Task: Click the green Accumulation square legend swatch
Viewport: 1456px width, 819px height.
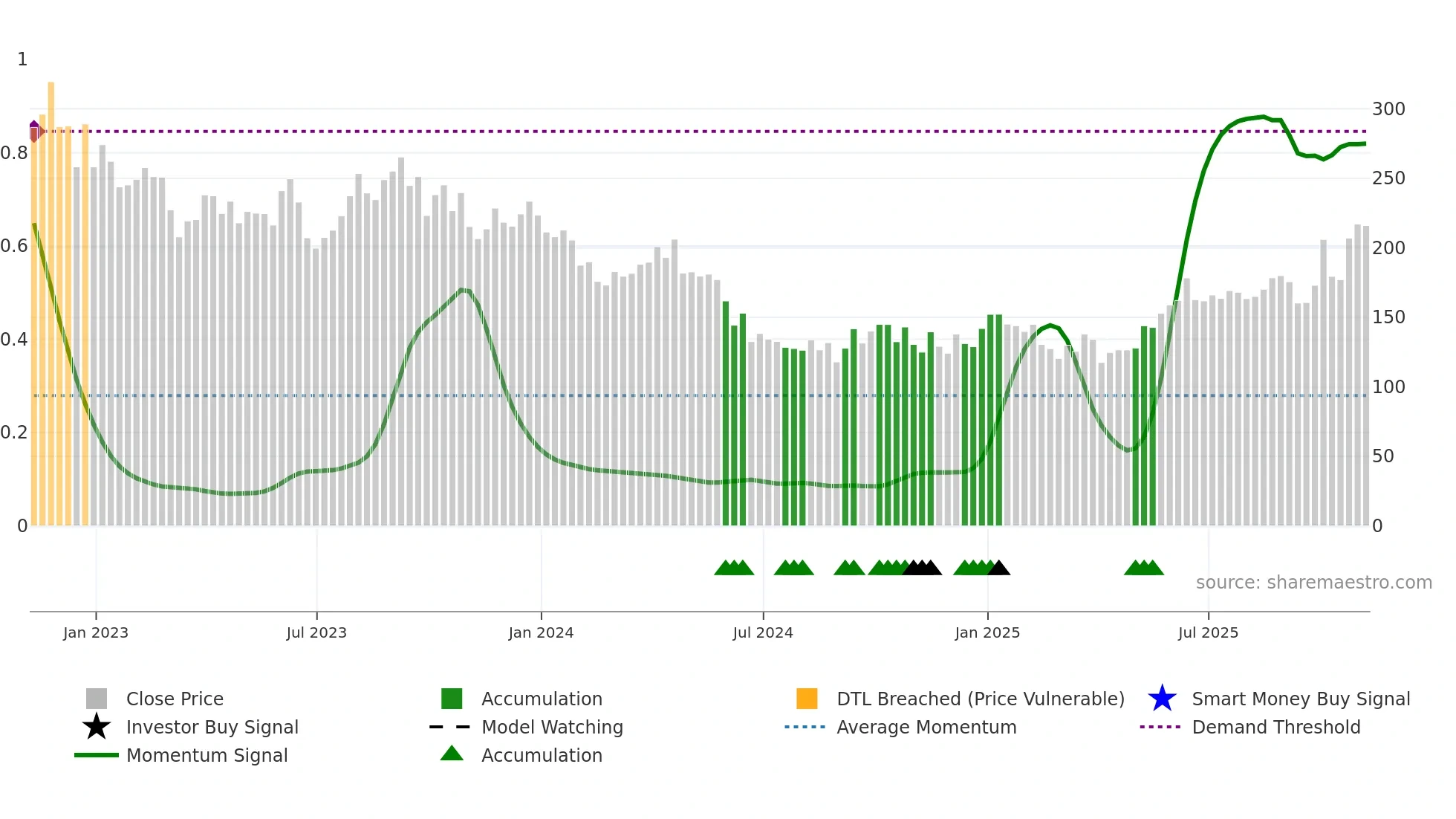Action: click(x=452, y=699)
